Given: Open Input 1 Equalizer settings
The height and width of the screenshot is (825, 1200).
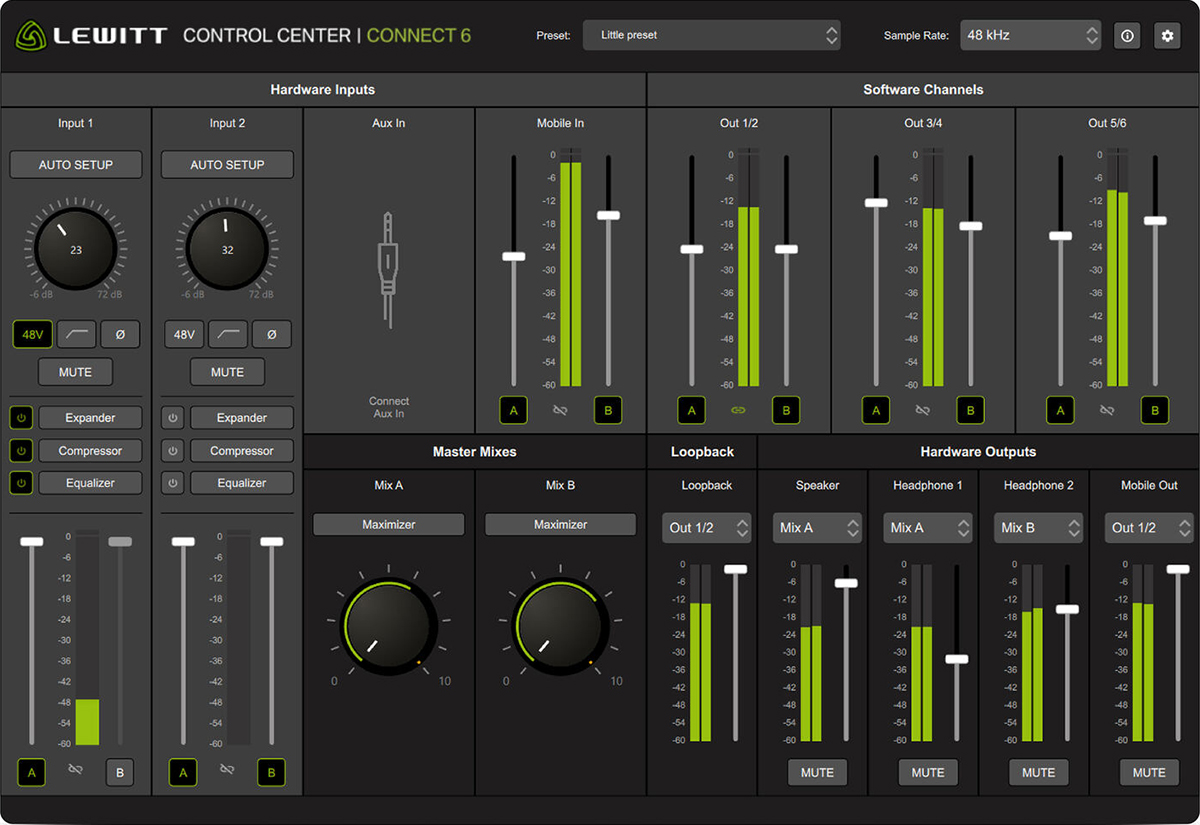Looking at the screenshot, I should click(90, 483).
